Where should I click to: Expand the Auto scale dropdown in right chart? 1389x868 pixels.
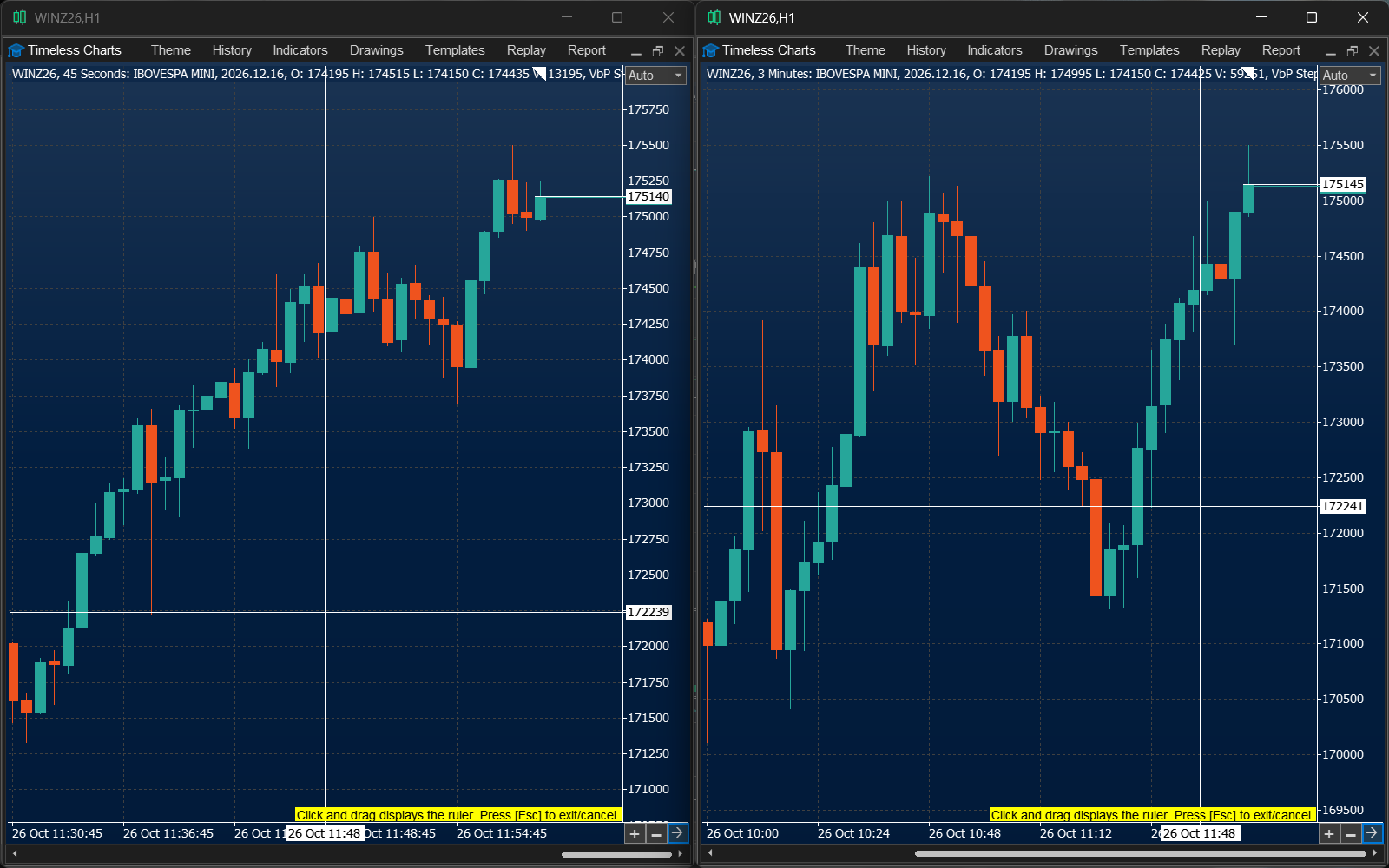point(1350,76)
